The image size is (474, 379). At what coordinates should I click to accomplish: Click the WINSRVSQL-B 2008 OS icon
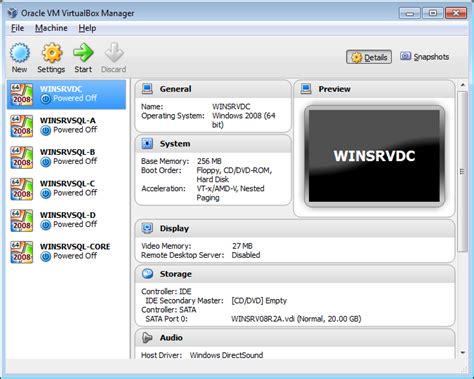click(22, 157)
